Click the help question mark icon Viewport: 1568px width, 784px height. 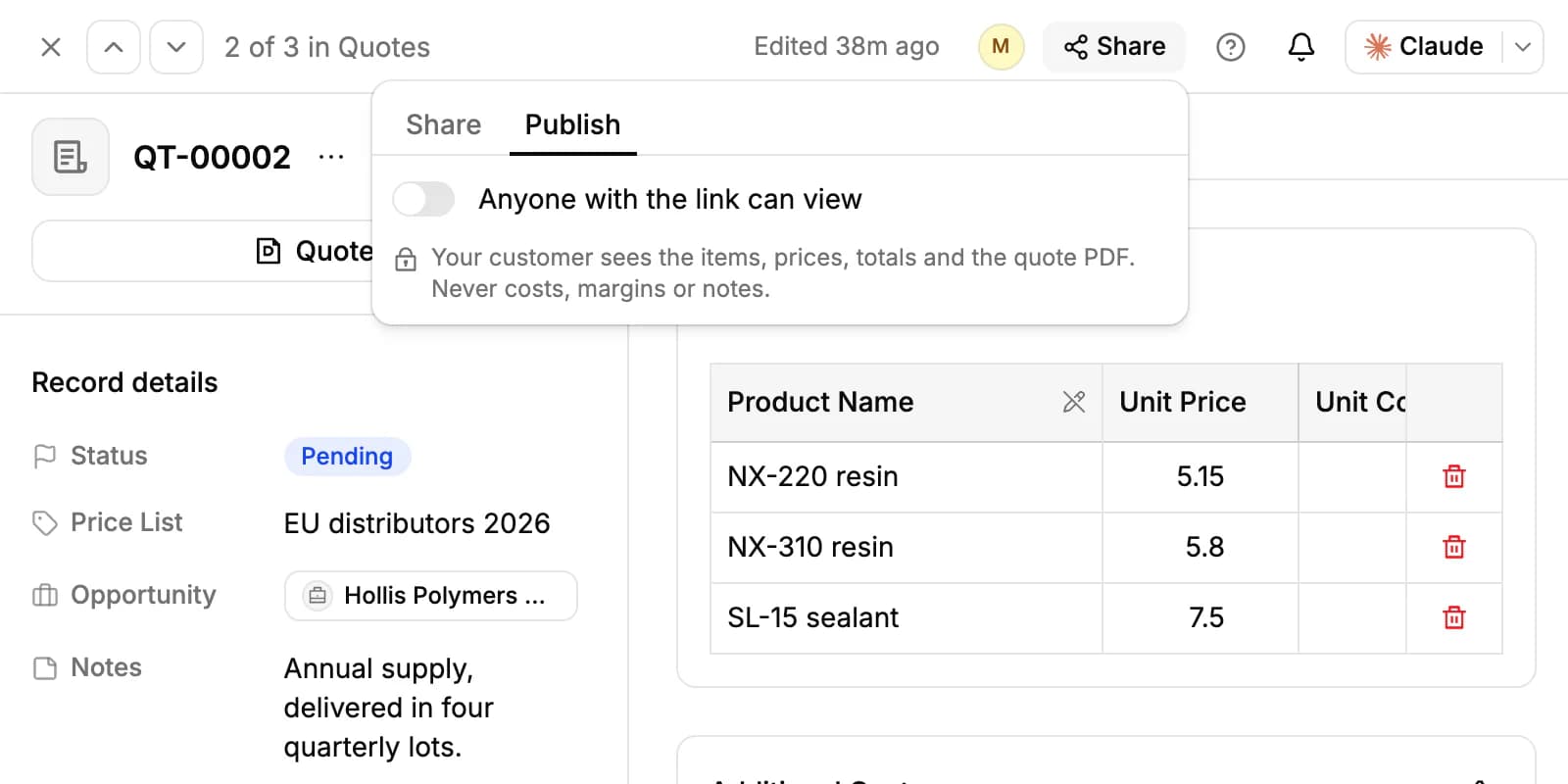click(x=1230, y=47)
